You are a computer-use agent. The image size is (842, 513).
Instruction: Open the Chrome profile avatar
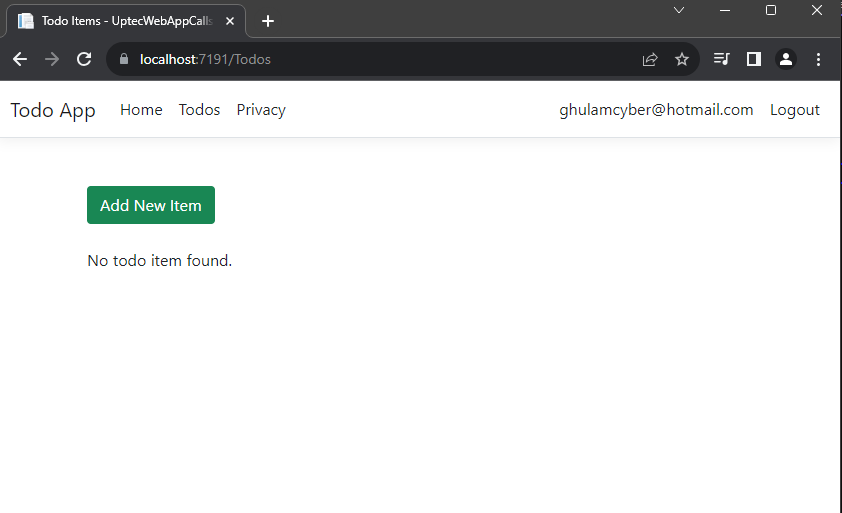(786, 59)
